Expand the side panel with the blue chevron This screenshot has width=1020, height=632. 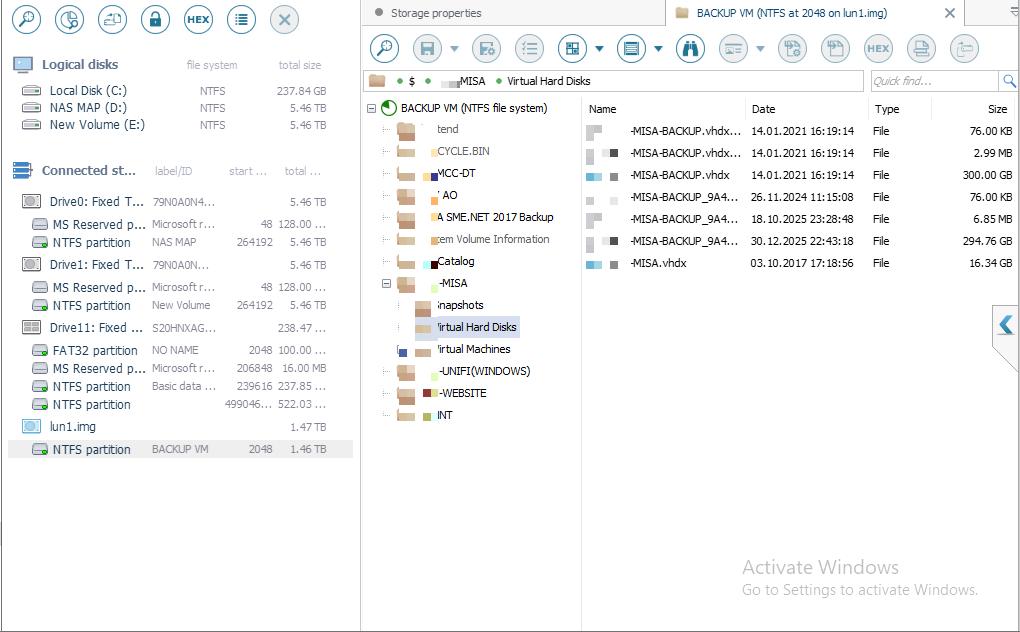(x=1006, y=324)
